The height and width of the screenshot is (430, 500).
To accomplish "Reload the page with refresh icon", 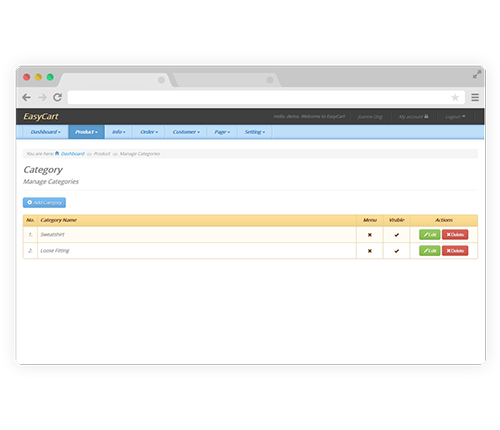I will coord(58,97).
